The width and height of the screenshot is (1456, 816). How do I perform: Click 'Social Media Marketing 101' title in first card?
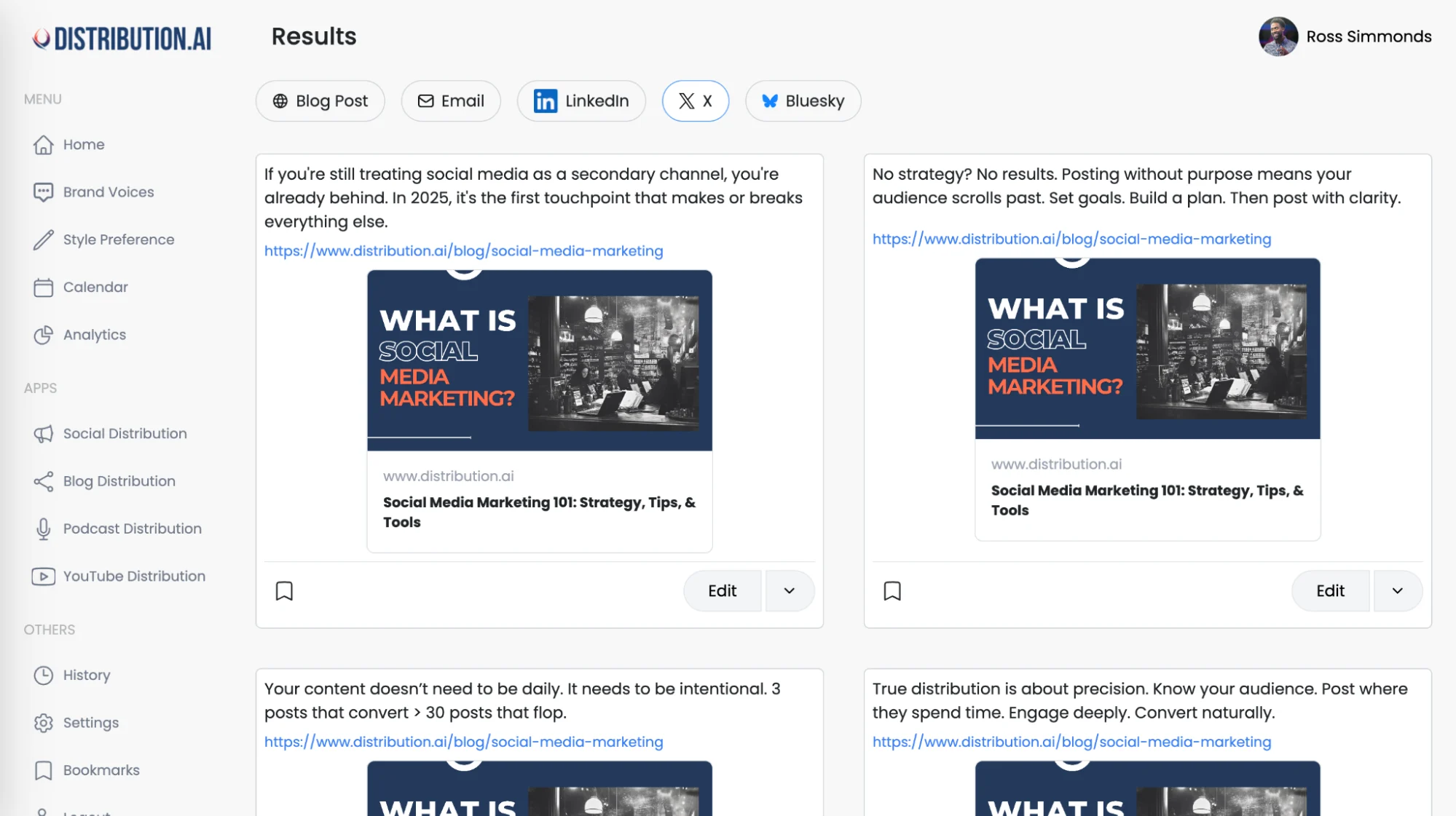pyautogui.click(x=540, y=512)
